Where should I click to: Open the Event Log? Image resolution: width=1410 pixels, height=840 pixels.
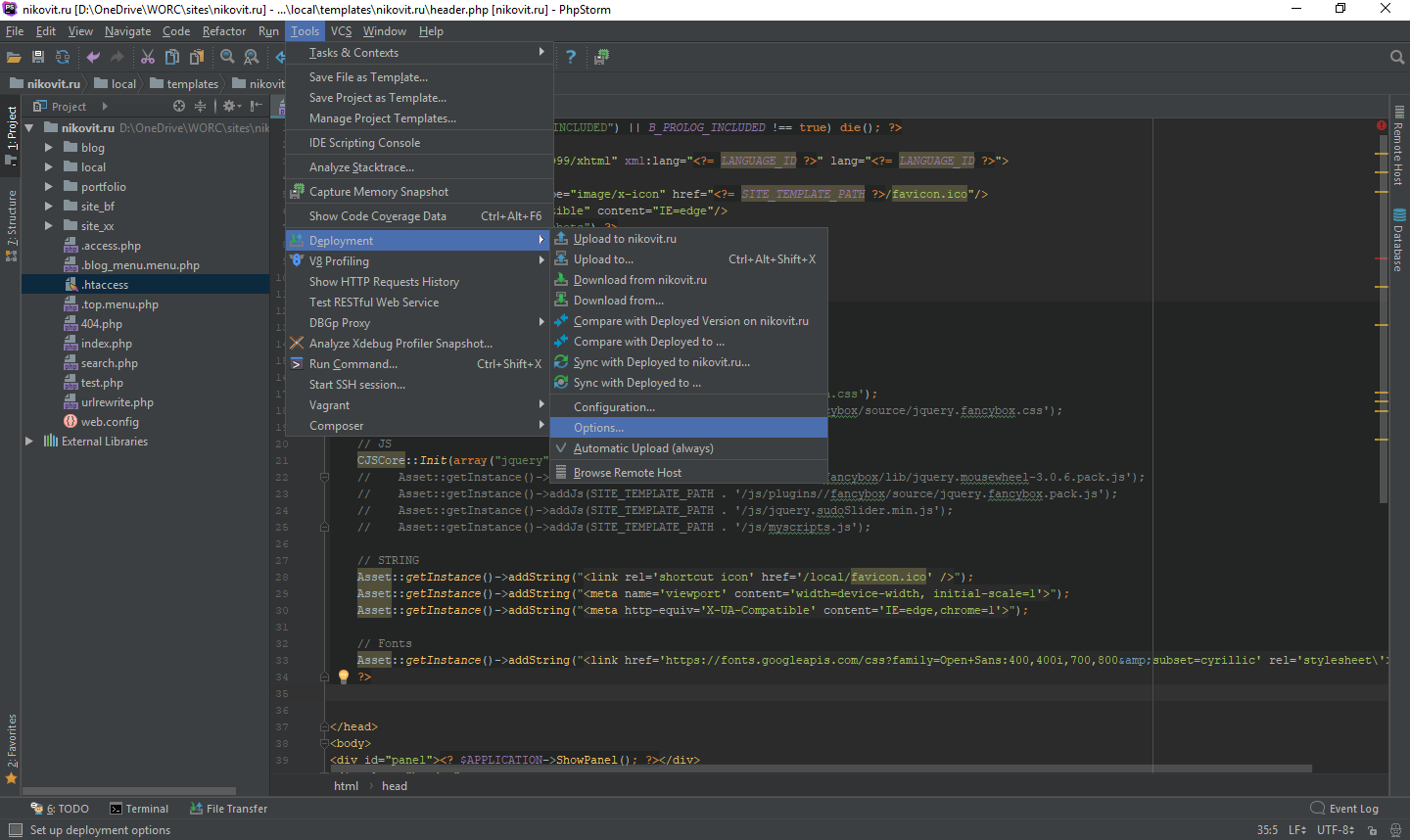1344,809
